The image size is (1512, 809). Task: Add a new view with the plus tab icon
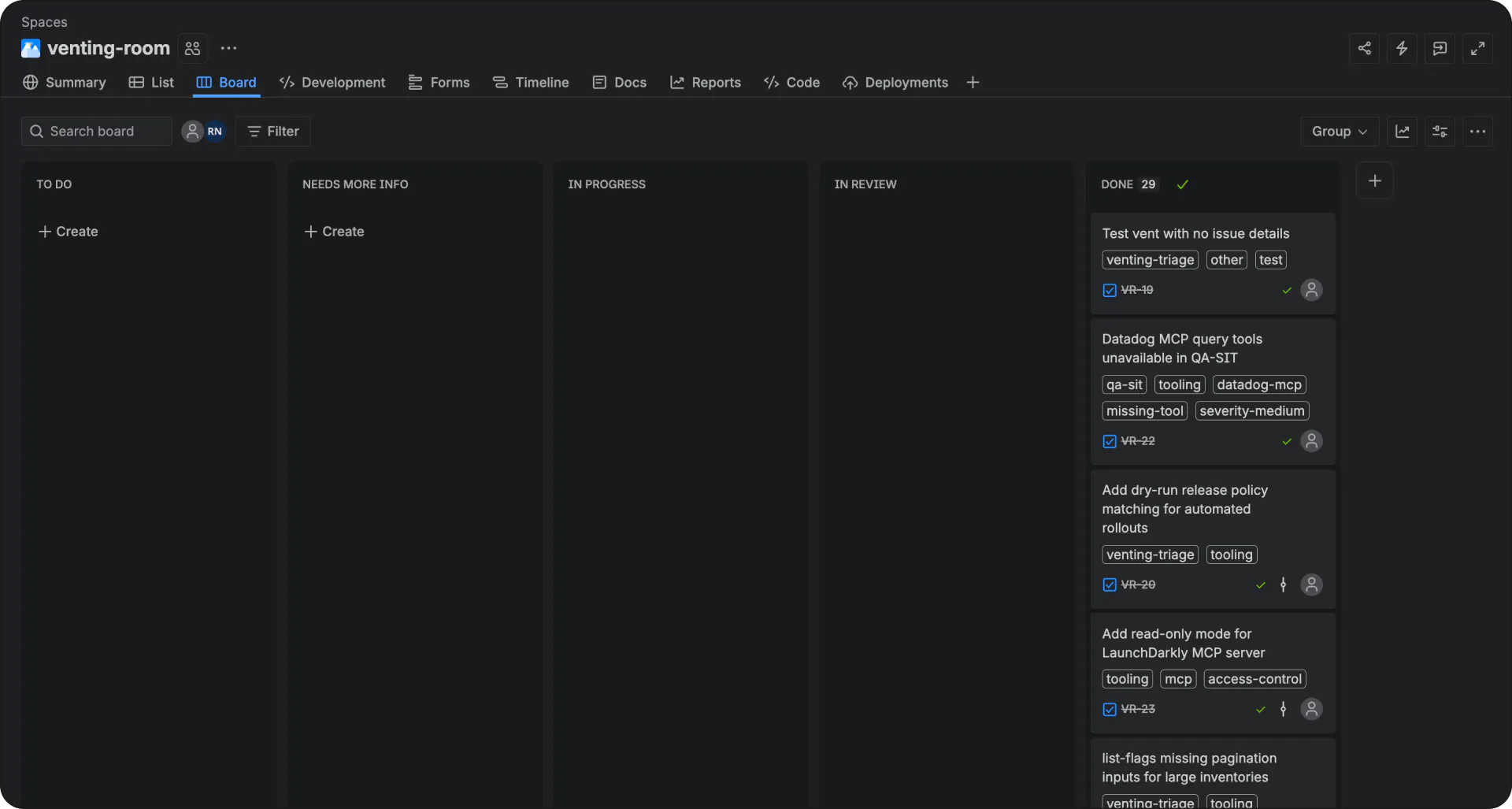(x=973, y=83)
